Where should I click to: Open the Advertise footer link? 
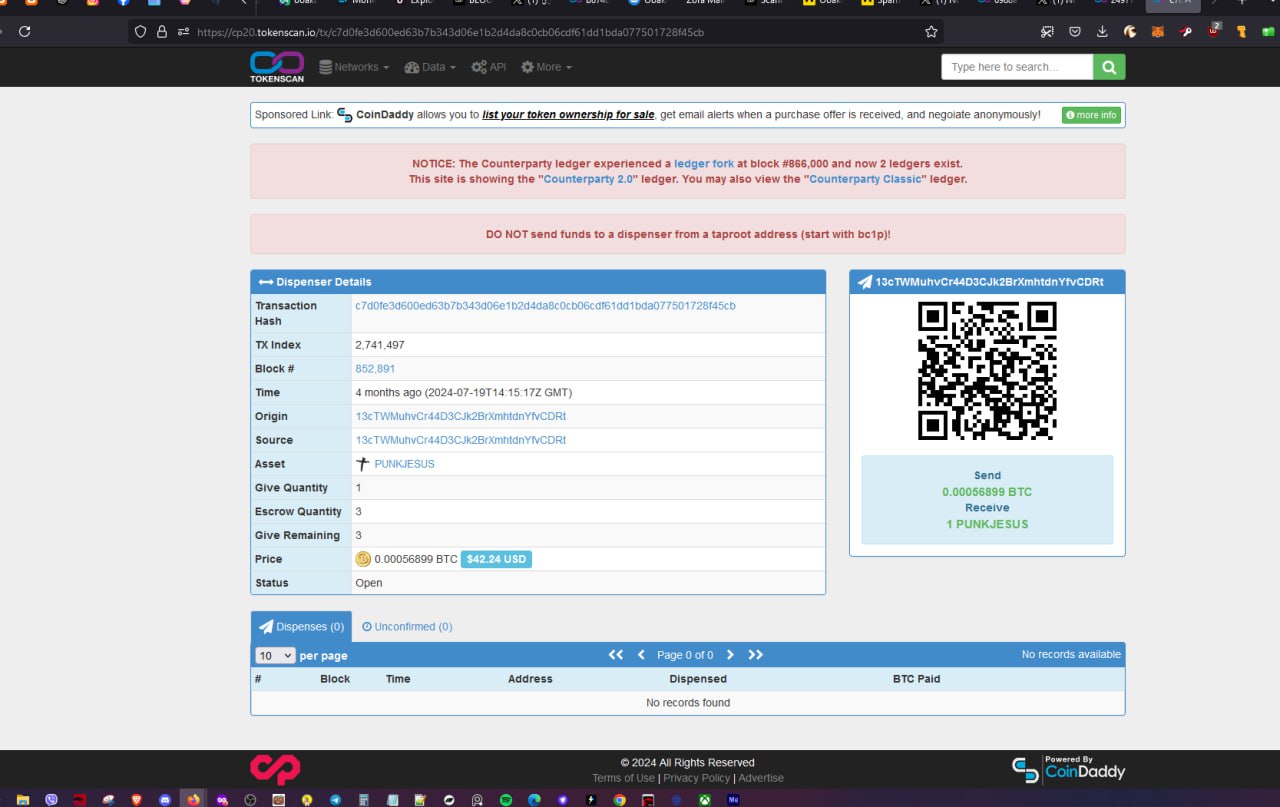tap(761, 778)
